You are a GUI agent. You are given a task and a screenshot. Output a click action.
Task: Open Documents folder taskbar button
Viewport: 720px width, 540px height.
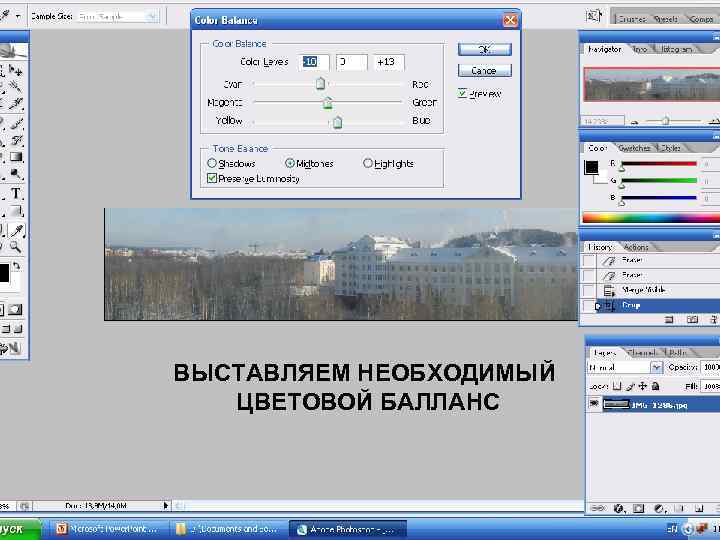(227, 529)
